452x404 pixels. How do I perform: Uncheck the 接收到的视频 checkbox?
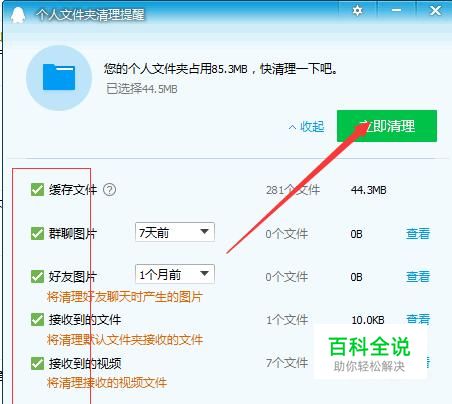pos(37,363)
